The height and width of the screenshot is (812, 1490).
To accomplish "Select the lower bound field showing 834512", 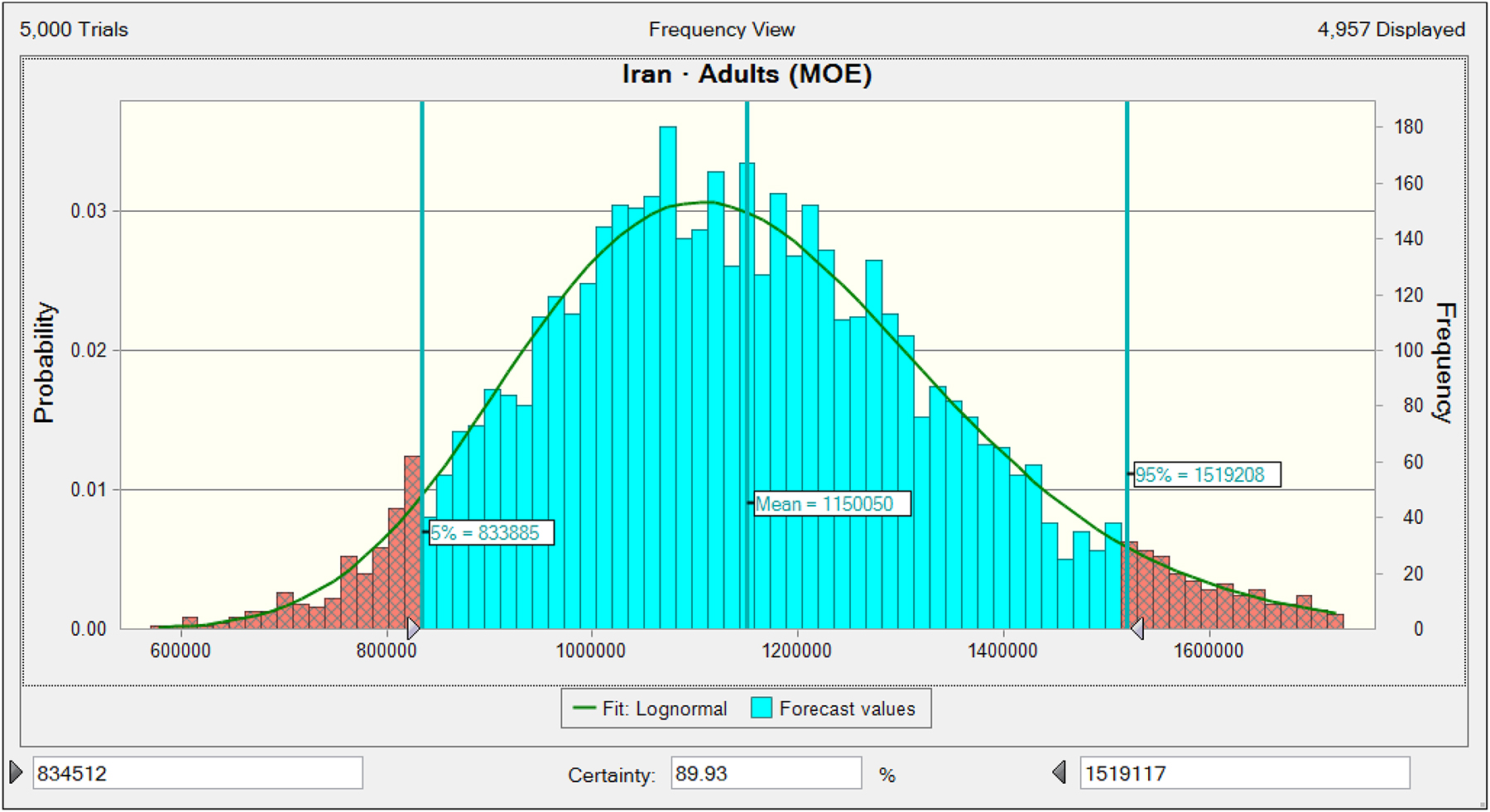I will pos(197,773).
